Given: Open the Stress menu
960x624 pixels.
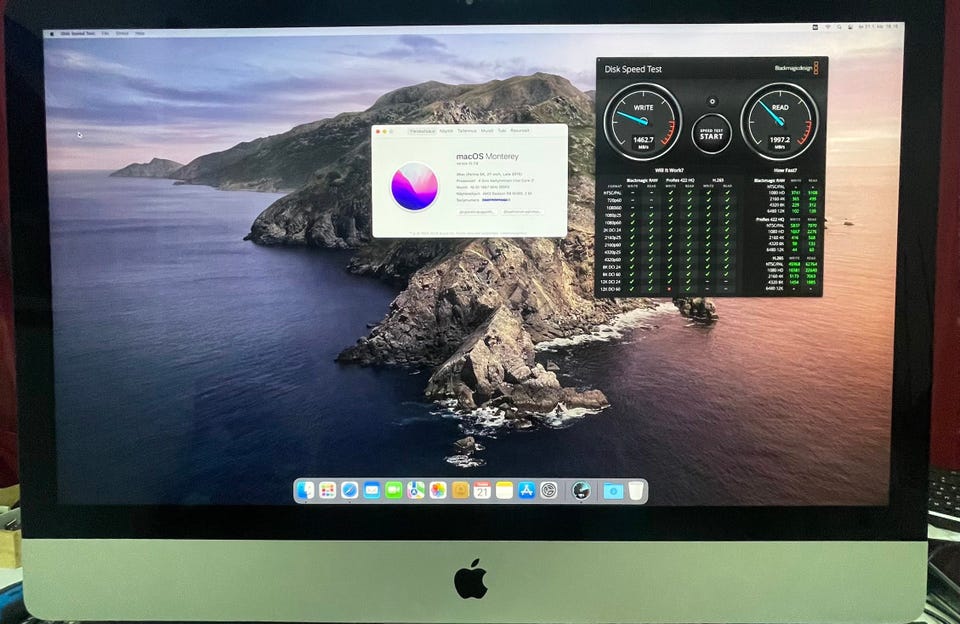Looking at the screenshot, I should pos(122,34).
